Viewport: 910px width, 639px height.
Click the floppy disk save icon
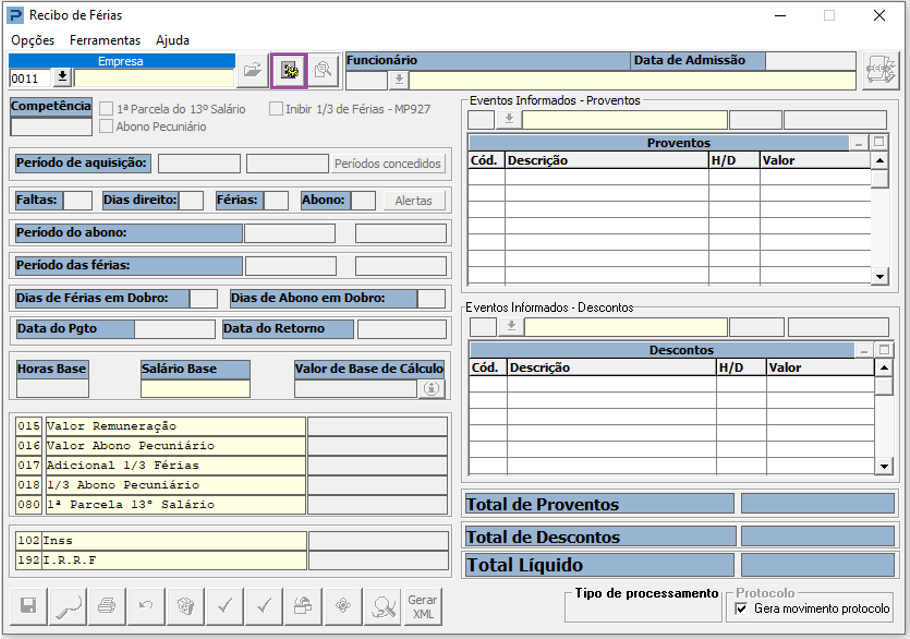pos(28,606)
